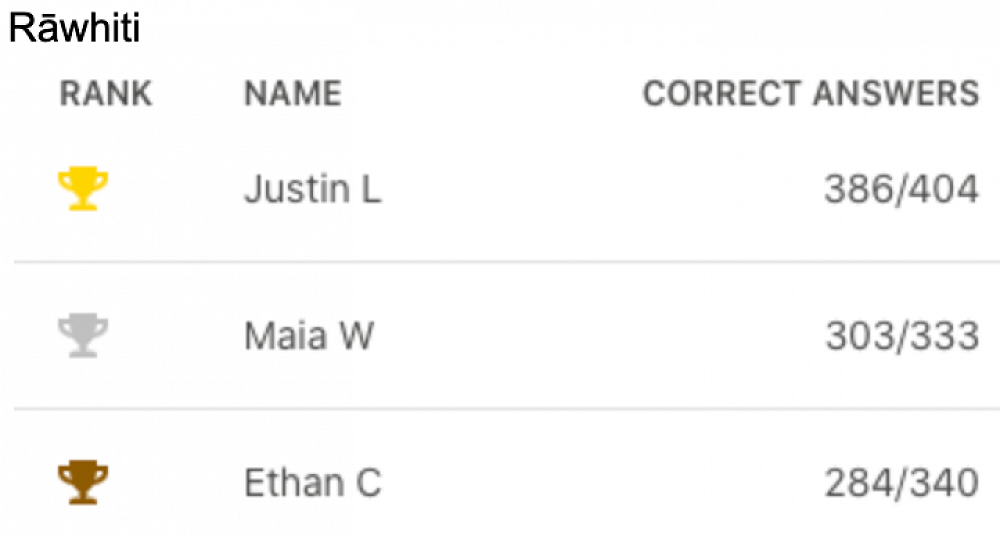
Task: Click the word CORRECT in the header
Action: tap(723, 94)
